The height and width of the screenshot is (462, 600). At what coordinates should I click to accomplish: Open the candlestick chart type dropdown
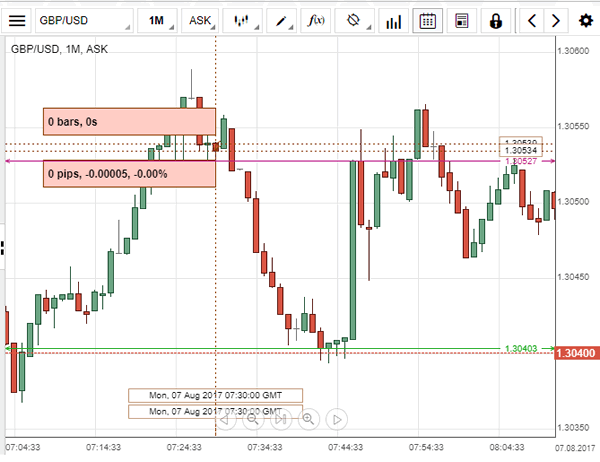tap(242, 21)
